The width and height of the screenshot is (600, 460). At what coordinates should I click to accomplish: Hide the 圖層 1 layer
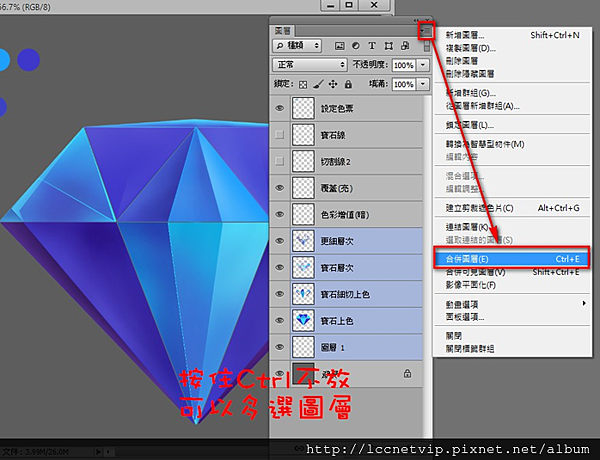click(280, 347)
